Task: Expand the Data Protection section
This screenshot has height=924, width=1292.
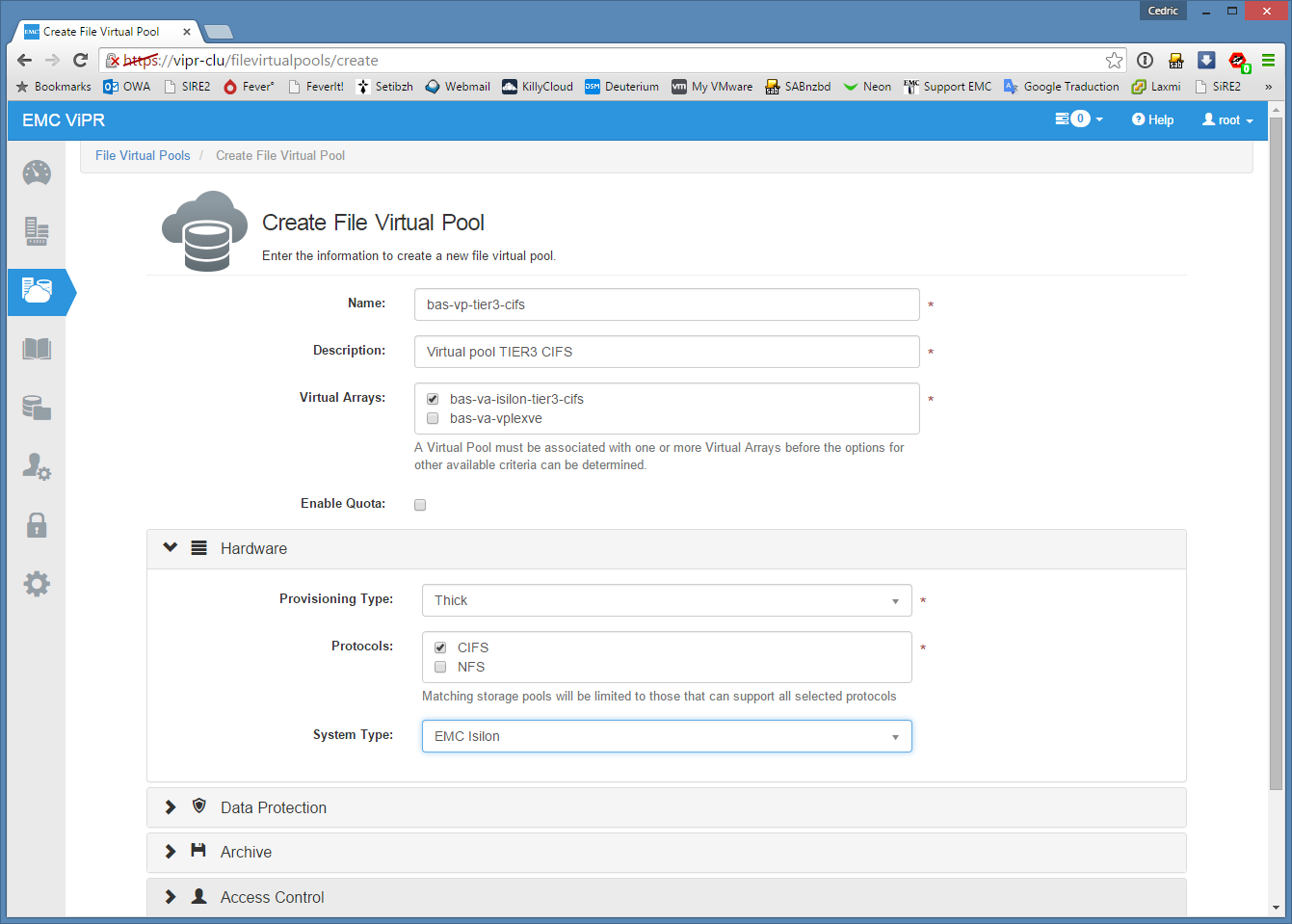Action: (x=274, y=807)
